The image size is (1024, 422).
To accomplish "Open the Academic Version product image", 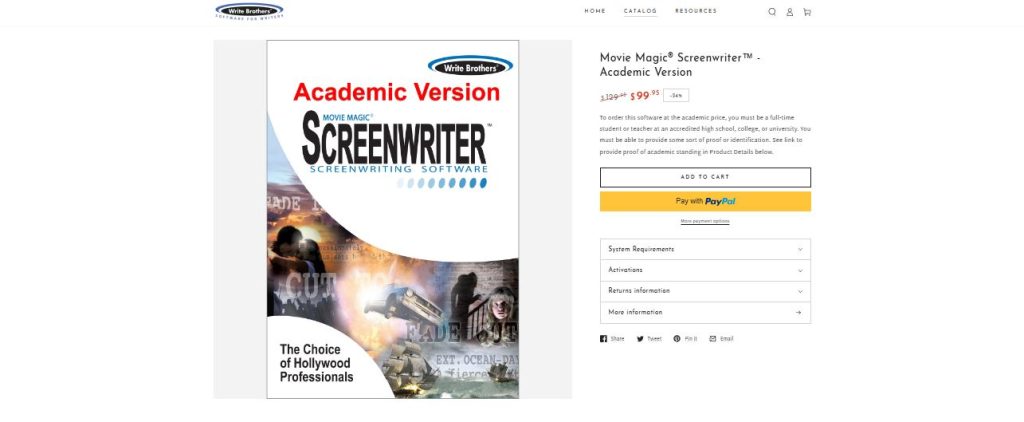I will (x=392, y=219).
